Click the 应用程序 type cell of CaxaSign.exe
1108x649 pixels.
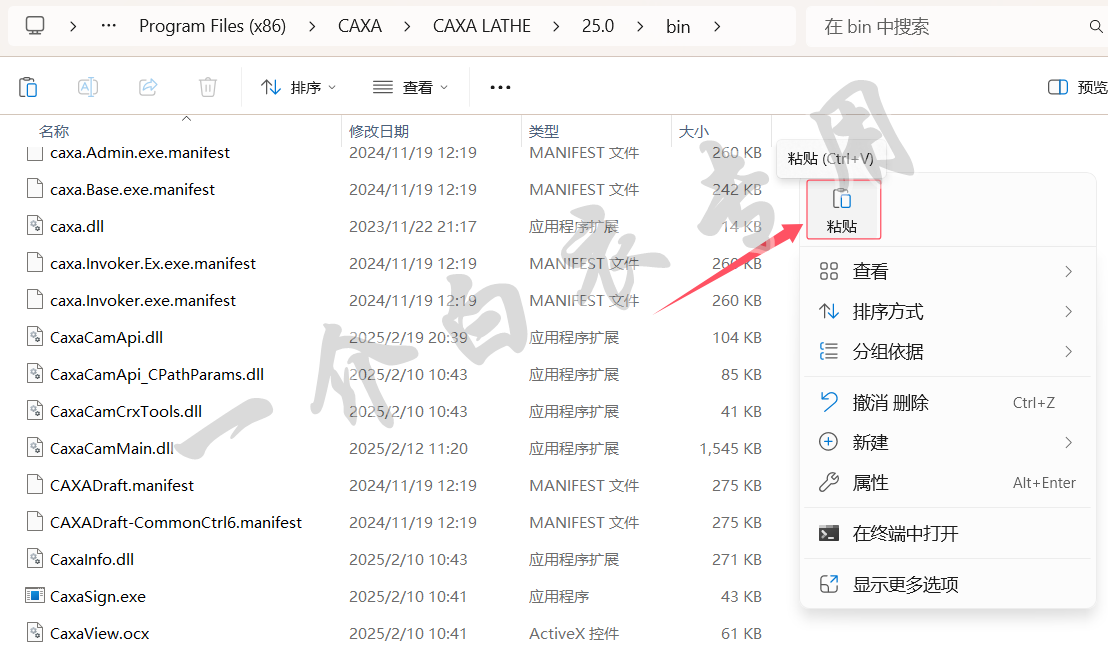pos(559,597)
